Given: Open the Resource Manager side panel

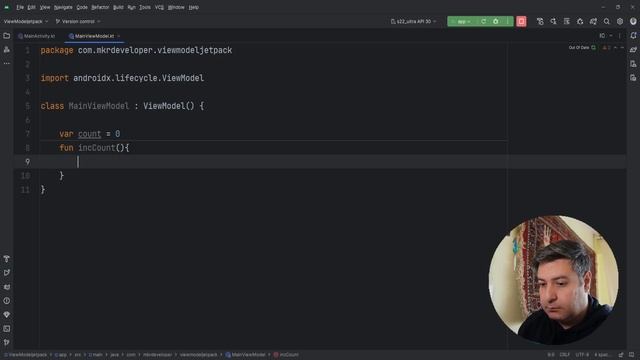Looking at the screenshot, I should pos(7,50).
